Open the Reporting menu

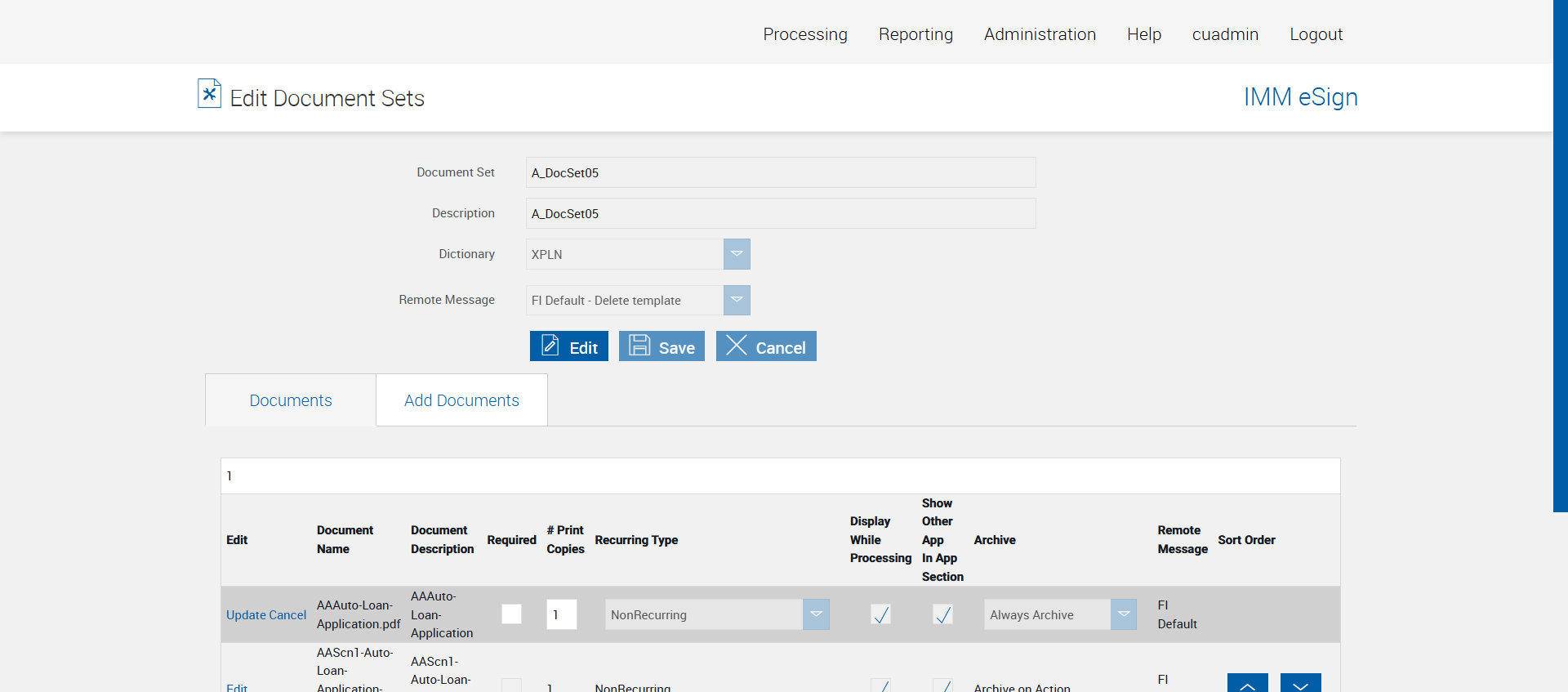pos(915,34)
